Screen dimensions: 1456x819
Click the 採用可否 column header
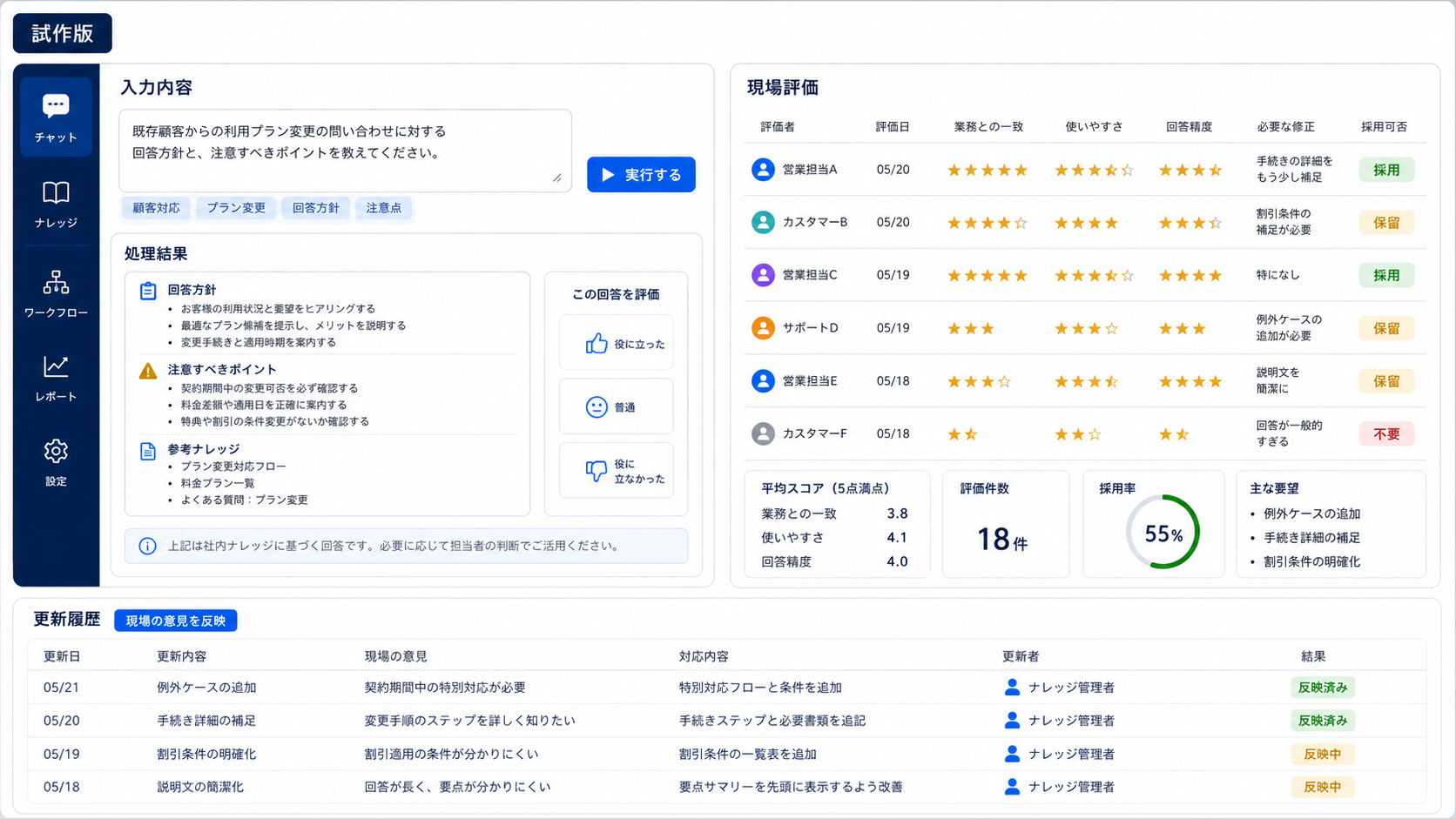coord(1385,127)
